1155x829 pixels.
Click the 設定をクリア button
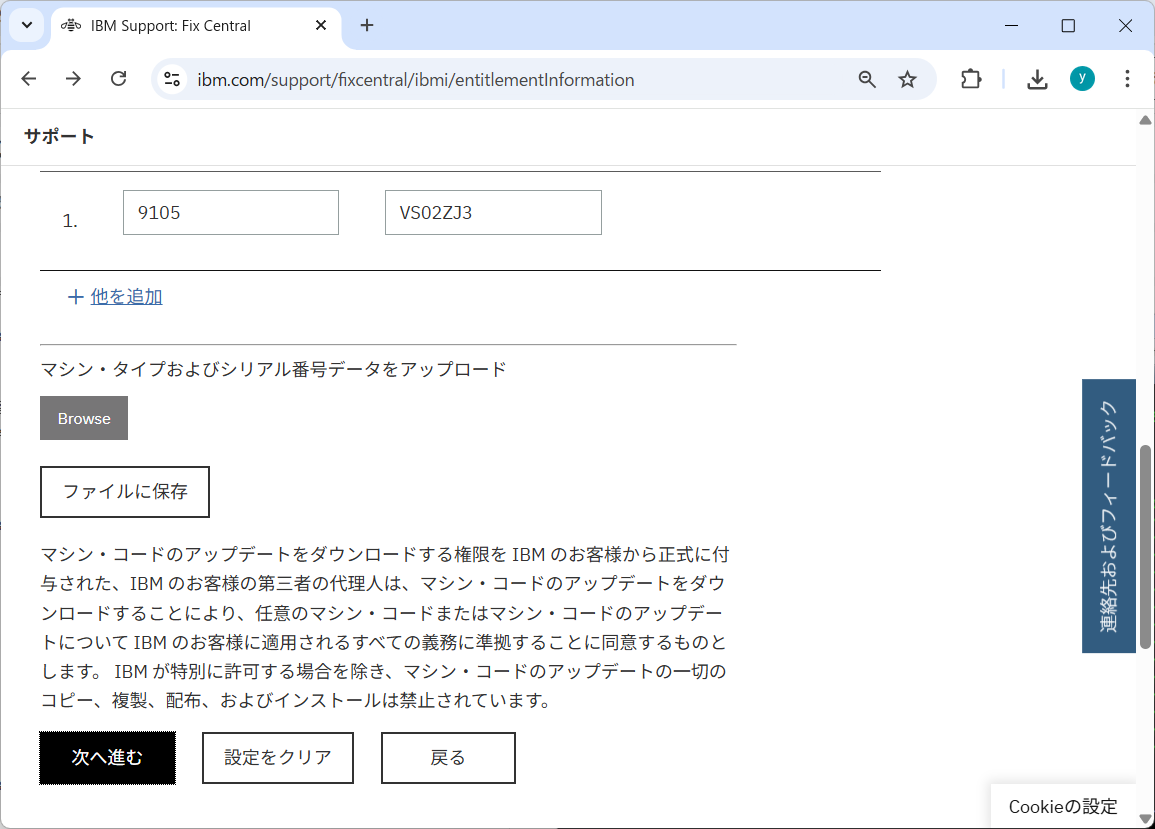278,758
